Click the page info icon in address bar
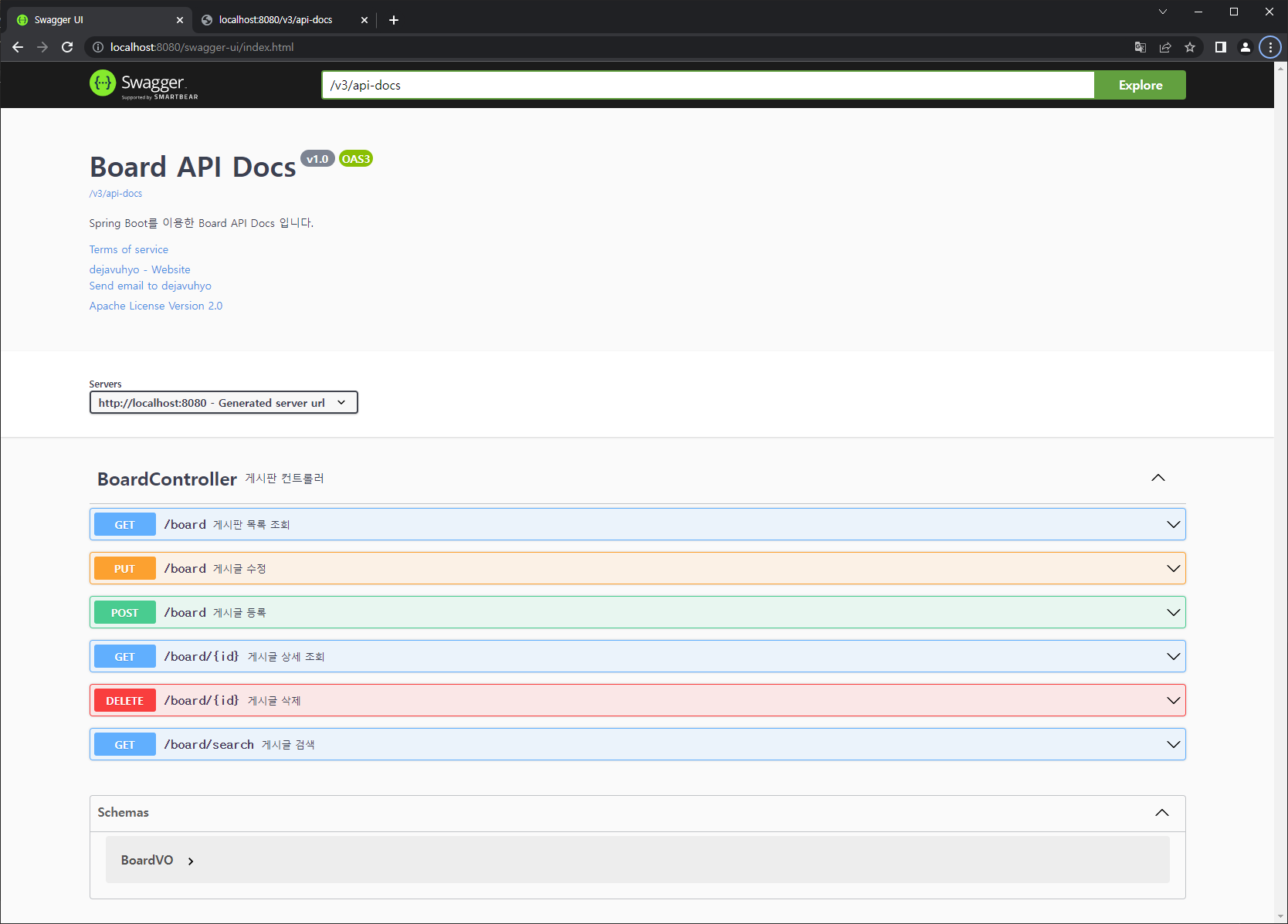The height and width of the screenshot is (924, 1288). (98, 47)
